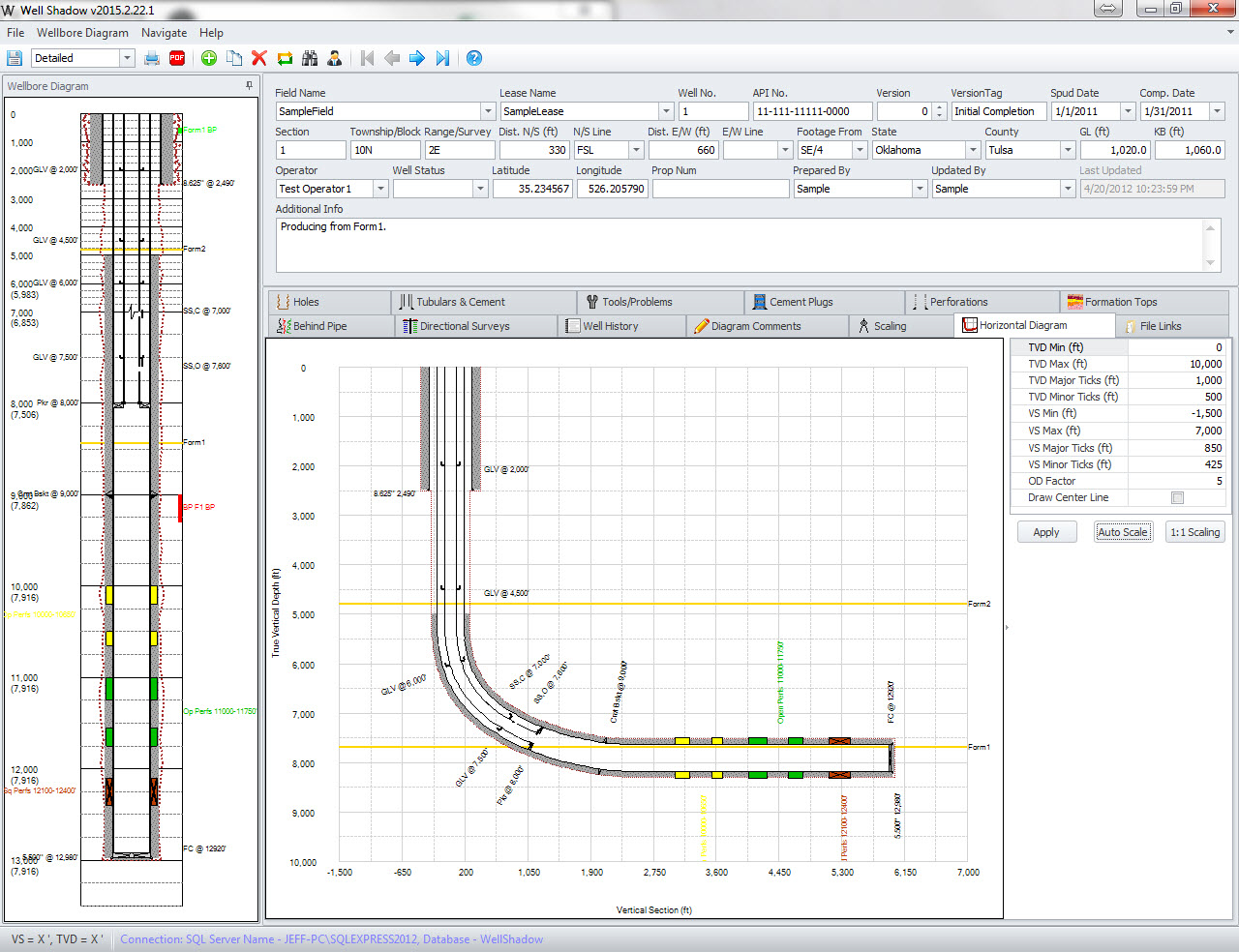This screenshot has width=1239, height=952.
Task: Open the State dropdown showing Oklahoma
Action: tap(973, 150)
